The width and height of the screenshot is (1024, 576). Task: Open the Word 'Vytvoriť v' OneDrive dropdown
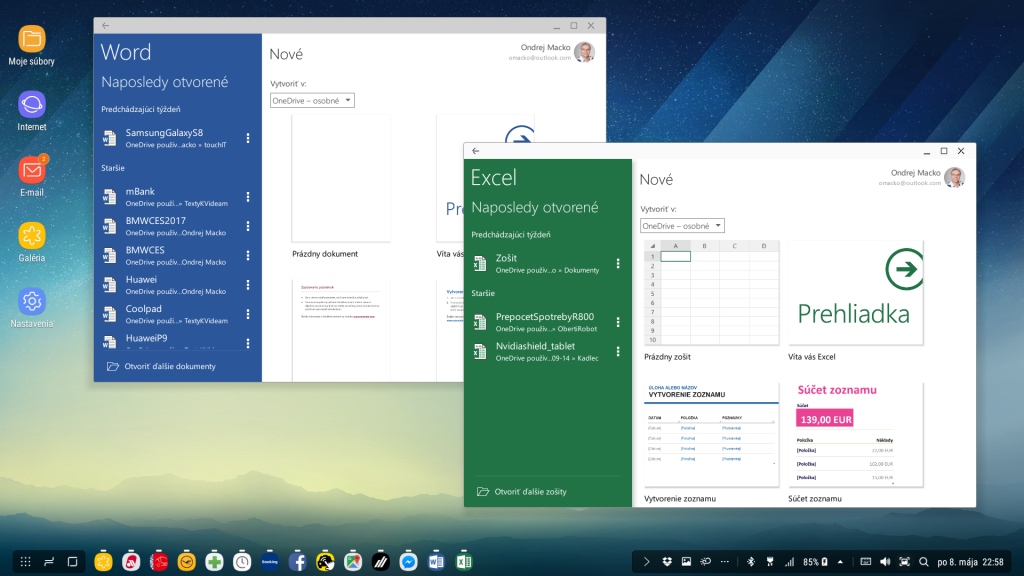coord(312,101)
